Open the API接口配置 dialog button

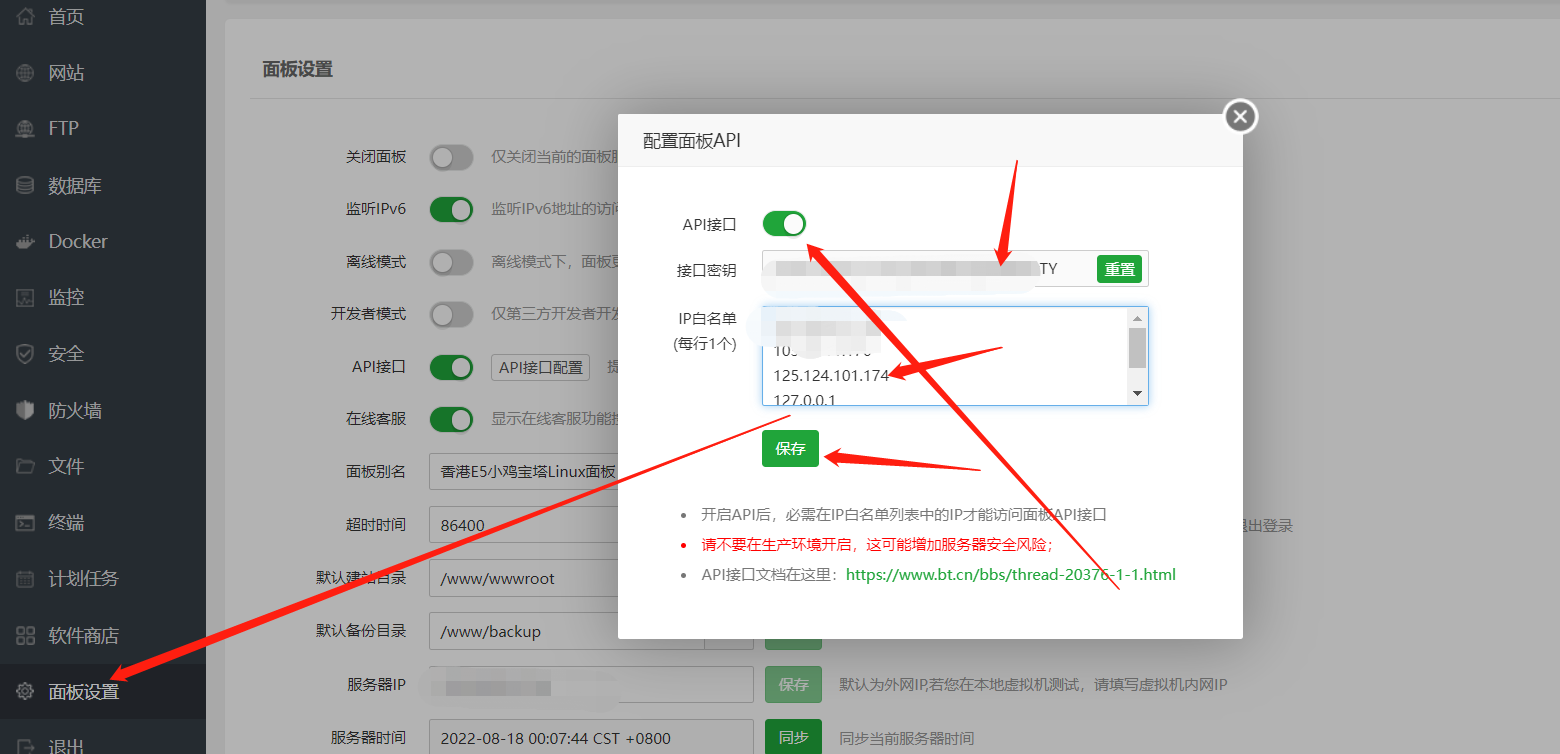[x=540, y=367]
